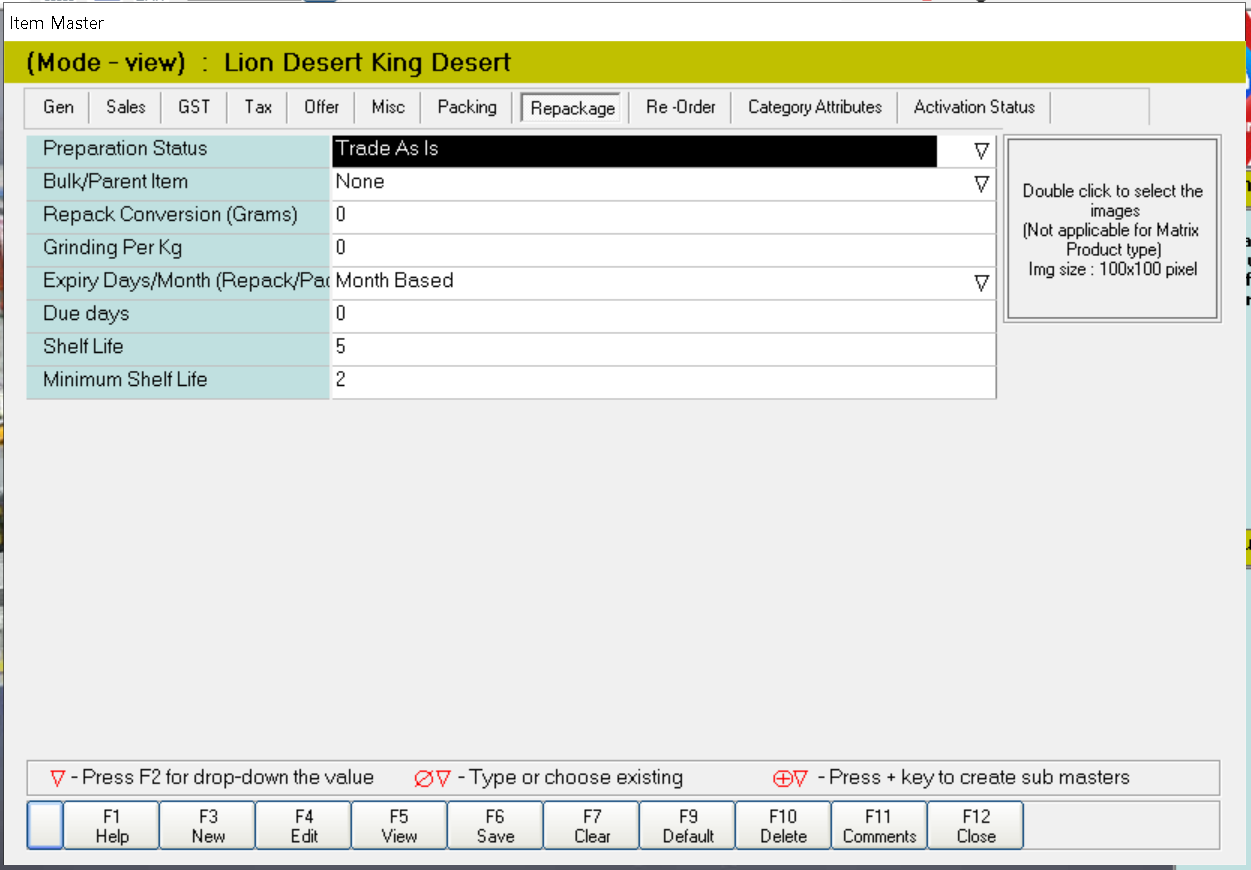Image resolution: width=1251 pixels, height=870 pixels.
Task: Go to the Offer tab
Action: point(321,107)
